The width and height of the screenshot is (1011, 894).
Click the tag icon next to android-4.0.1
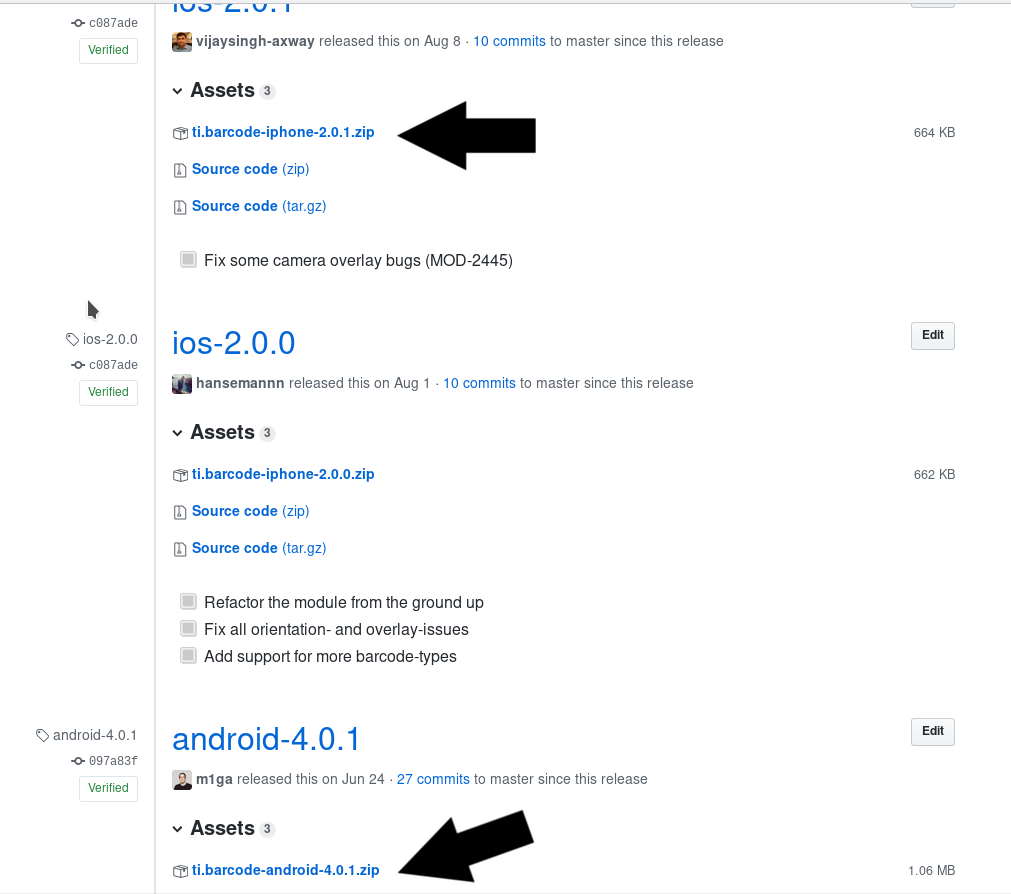43,735
